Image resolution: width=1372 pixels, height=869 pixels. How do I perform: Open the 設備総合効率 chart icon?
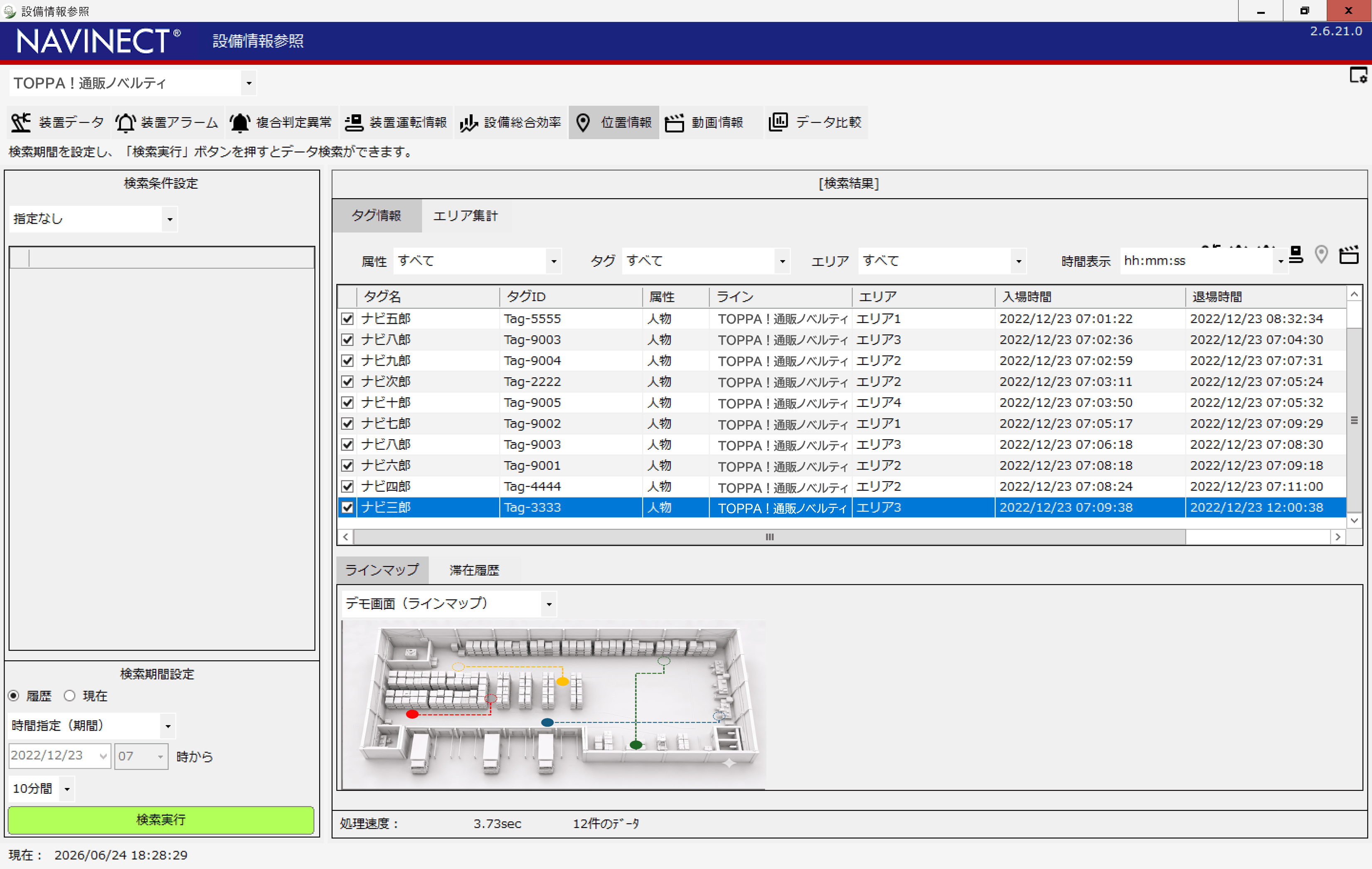[x=468, y=123]
